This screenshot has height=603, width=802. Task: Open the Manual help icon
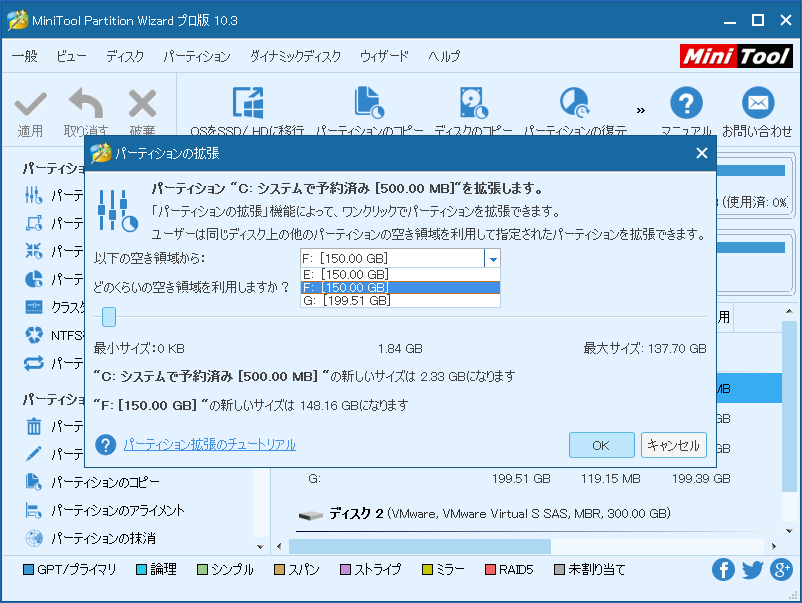point(686,103)
